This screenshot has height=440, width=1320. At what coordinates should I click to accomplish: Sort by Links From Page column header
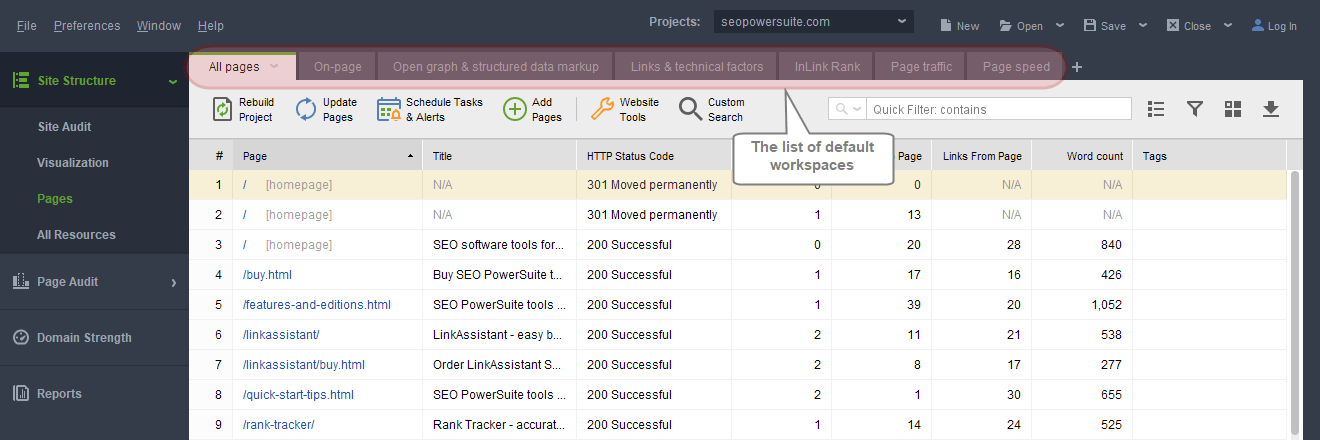click(x=981, y=156)
